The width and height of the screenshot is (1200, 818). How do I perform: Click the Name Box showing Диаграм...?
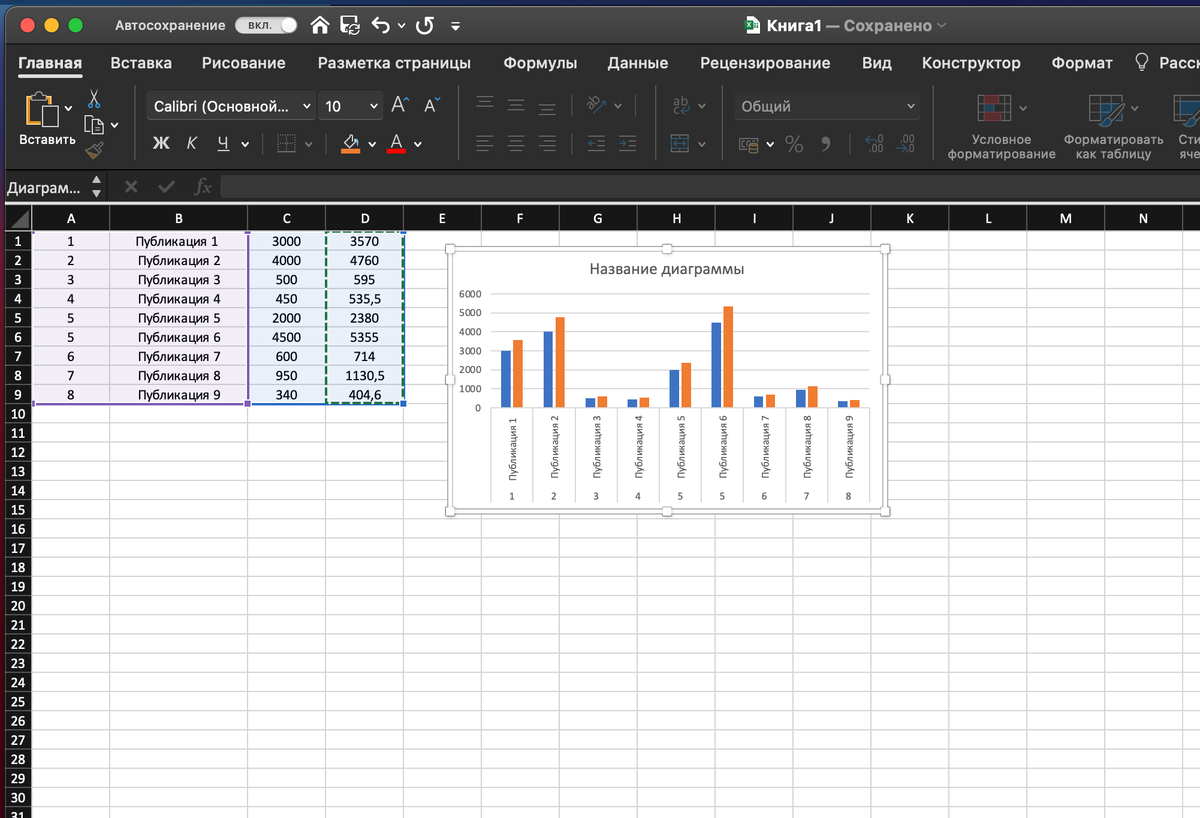[44, 187]
